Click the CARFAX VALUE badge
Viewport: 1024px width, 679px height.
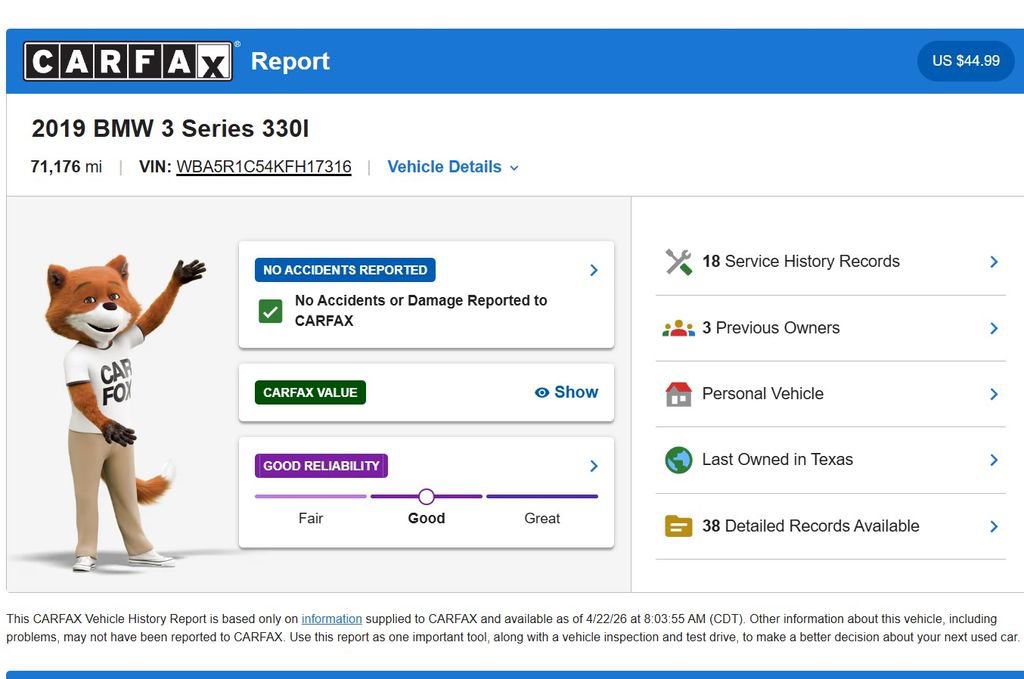[310, 392]
